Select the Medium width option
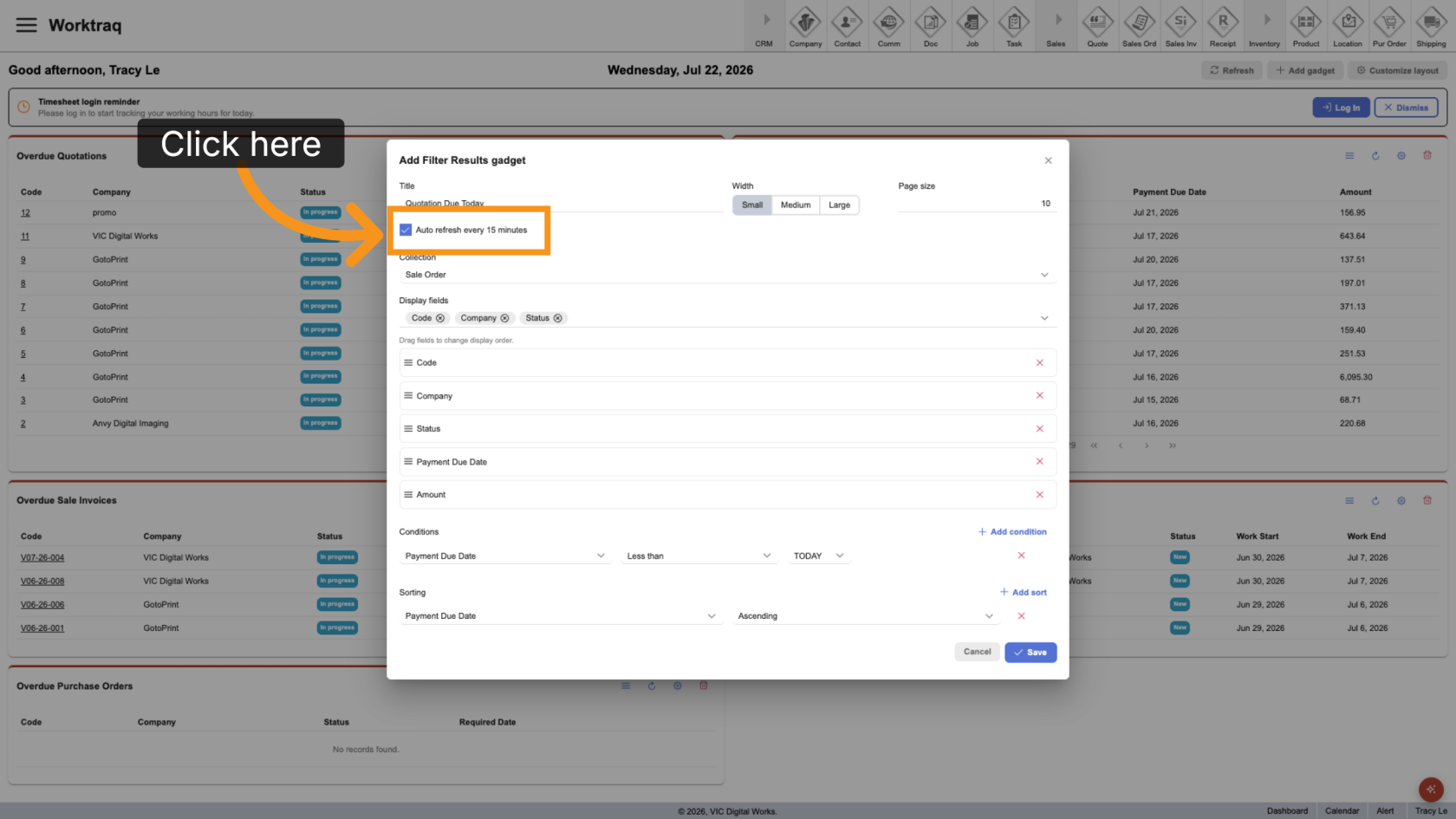1456x819 pixels. coord(796,205)
